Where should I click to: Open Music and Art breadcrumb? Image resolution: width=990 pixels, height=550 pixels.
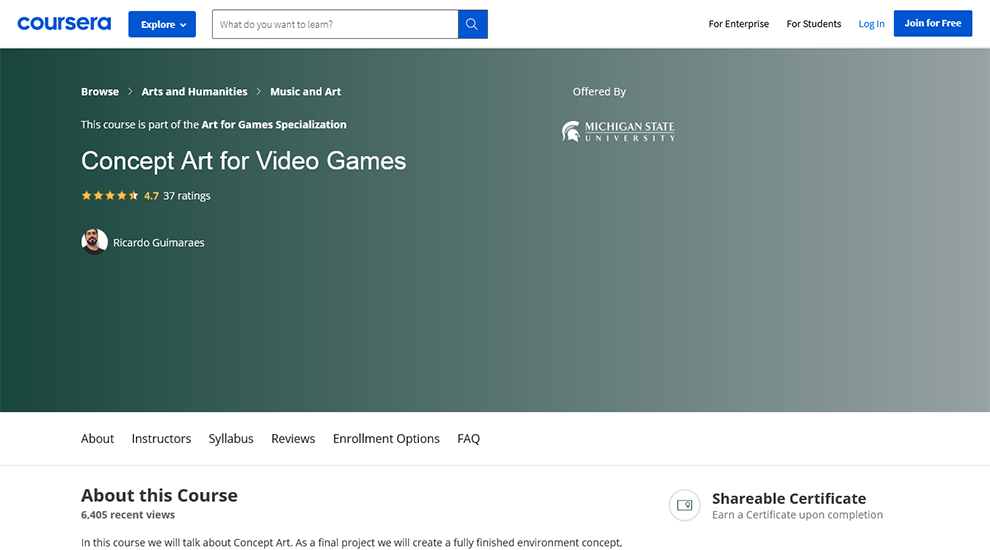coord(306,92)
